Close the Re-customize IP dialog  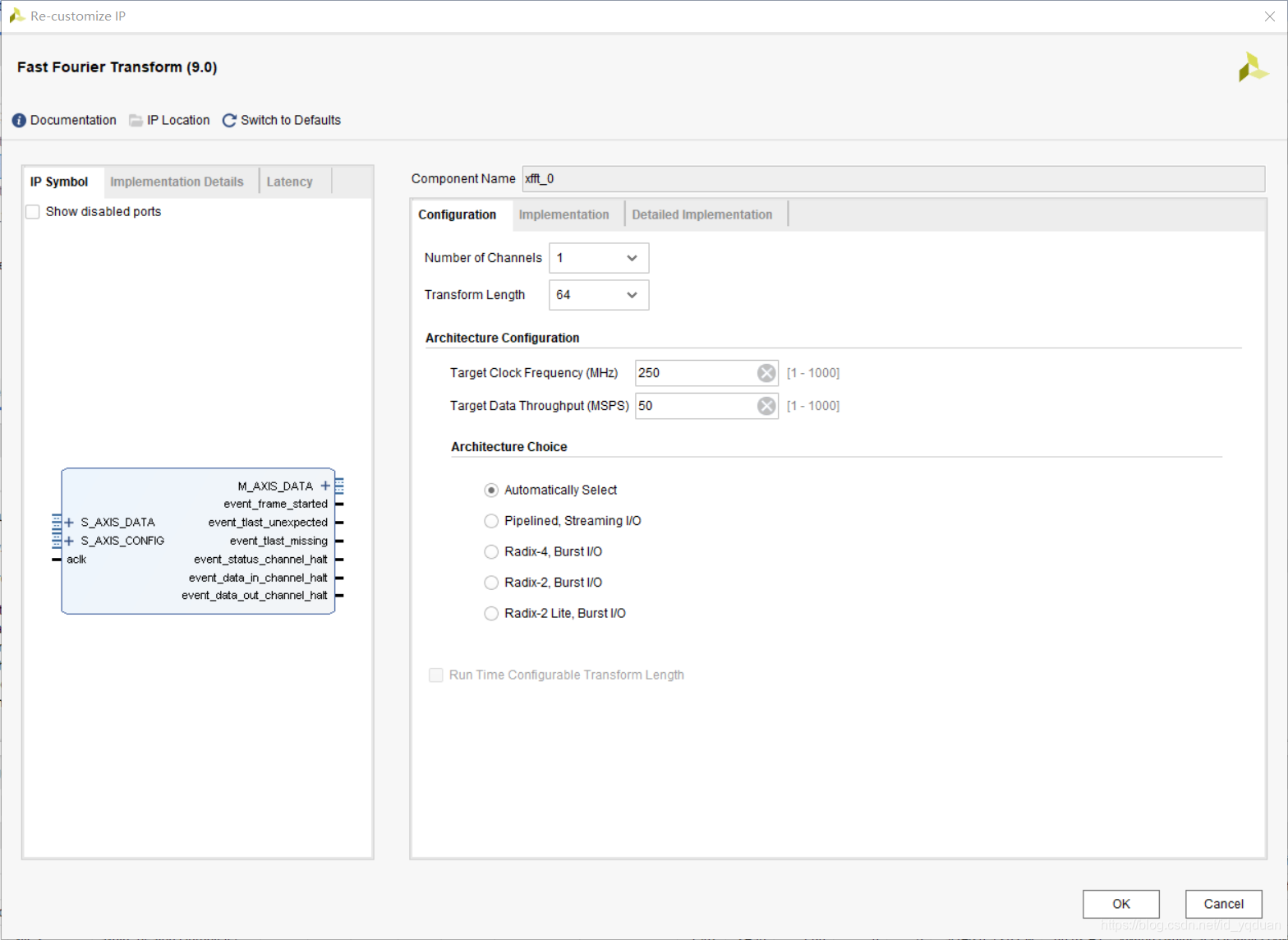click(x=1269, y=16)
